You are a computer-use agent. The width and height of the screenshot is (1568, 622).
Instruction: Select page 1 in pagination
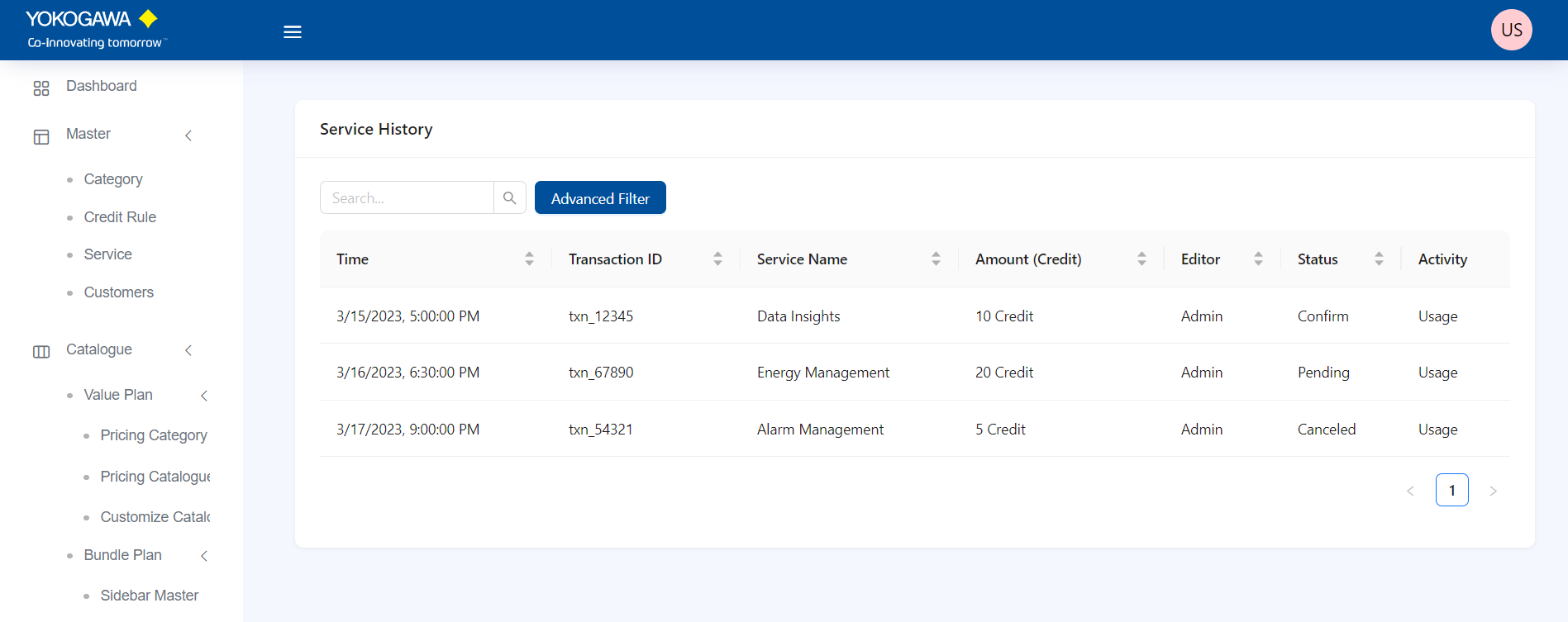point(1451,491)
